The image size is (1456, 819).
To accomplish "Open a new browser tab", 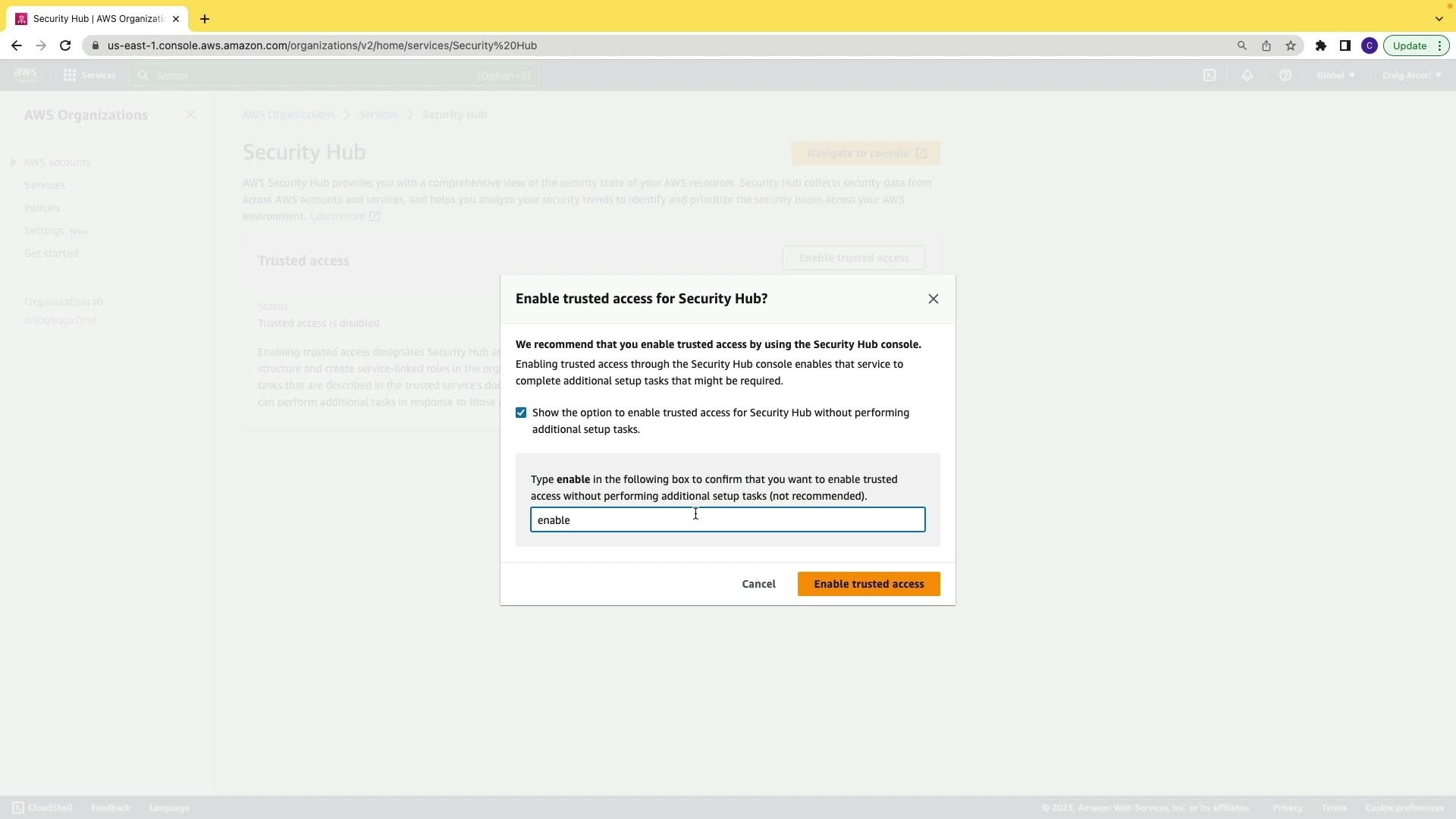I will coord(205,19).
